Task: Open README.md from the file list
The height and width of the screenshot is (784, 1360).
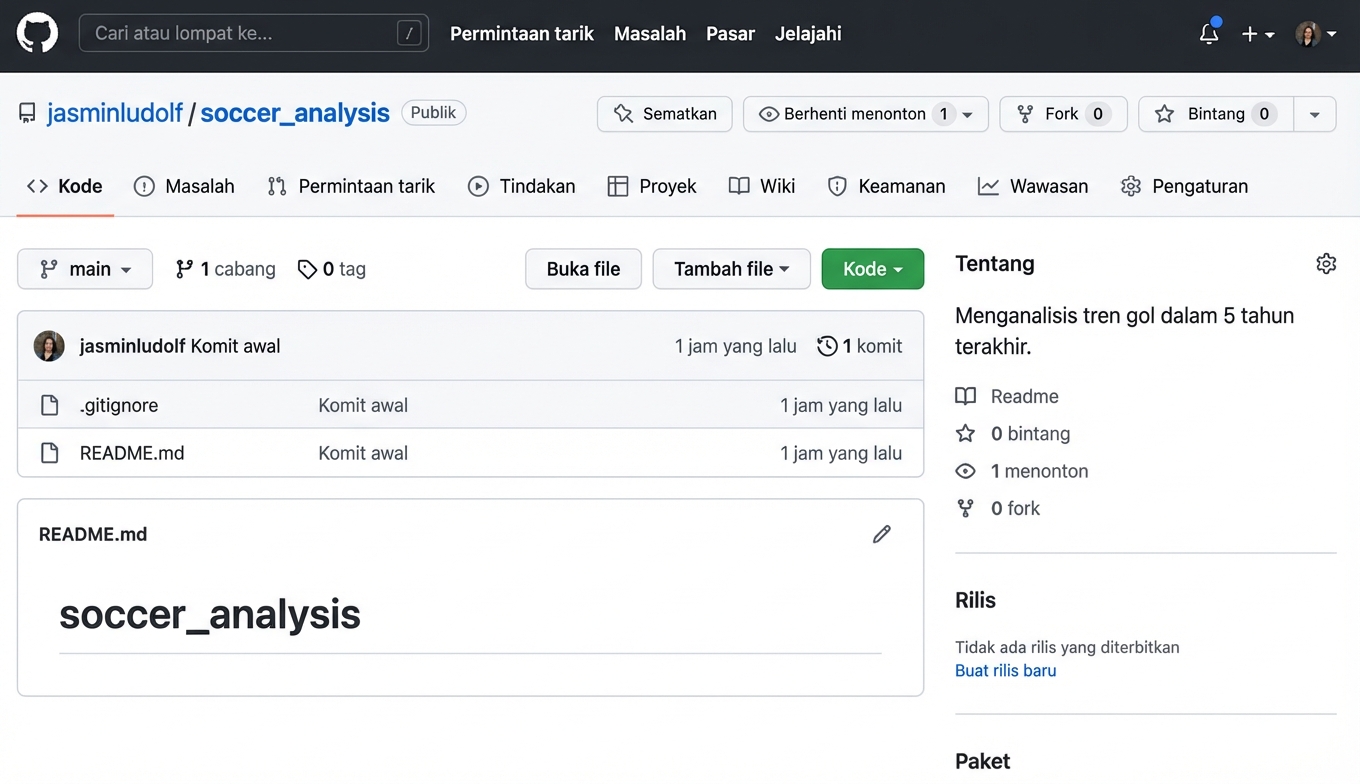Action: [x=132, y=453]
